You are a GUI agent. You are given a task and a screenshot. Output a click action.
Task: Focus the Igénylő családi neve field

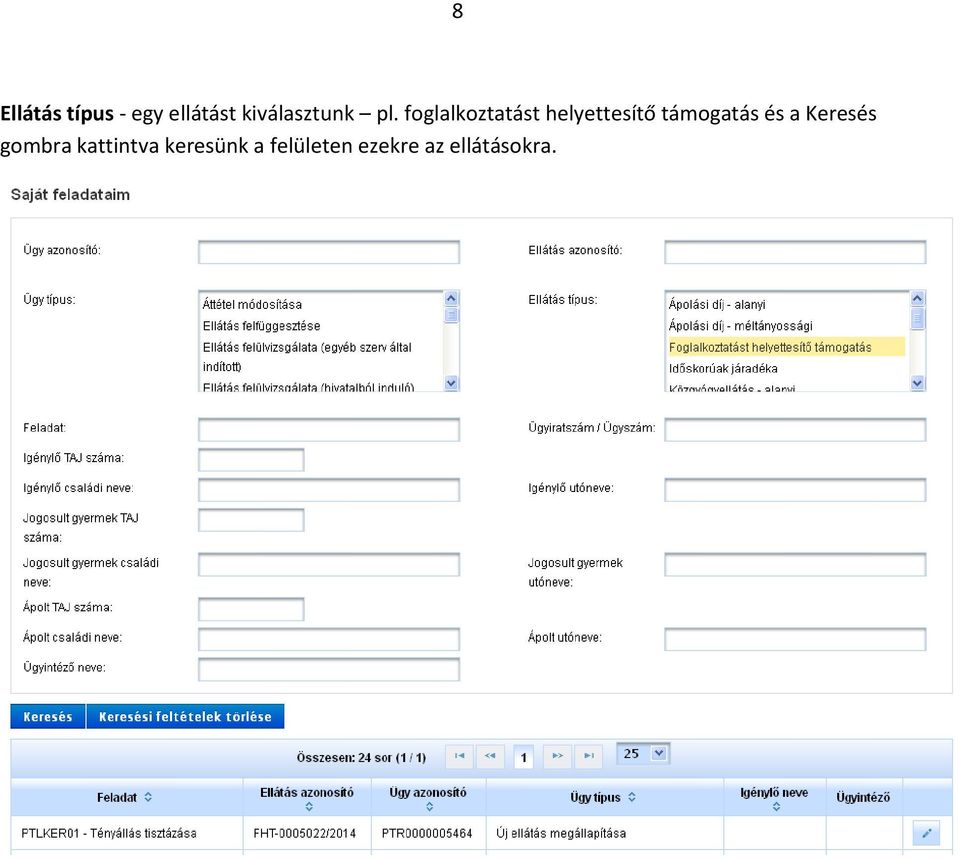click(x=329, y=489)
